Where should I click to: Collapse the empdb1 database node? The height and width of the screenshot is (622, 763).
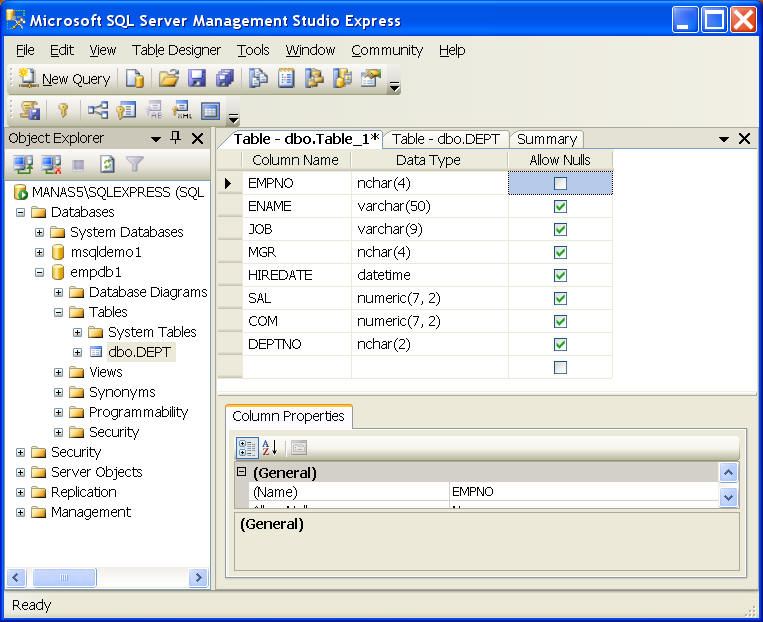pos(39,272)
